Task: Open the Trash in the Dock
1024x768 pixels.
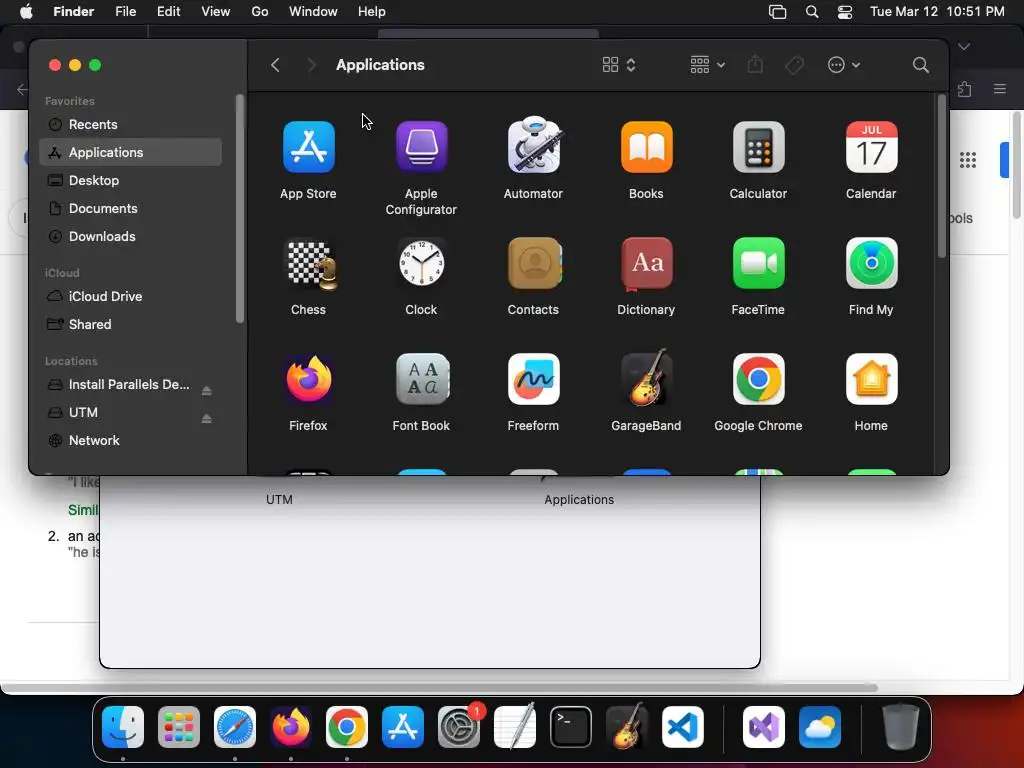Action: click(901, 726)
